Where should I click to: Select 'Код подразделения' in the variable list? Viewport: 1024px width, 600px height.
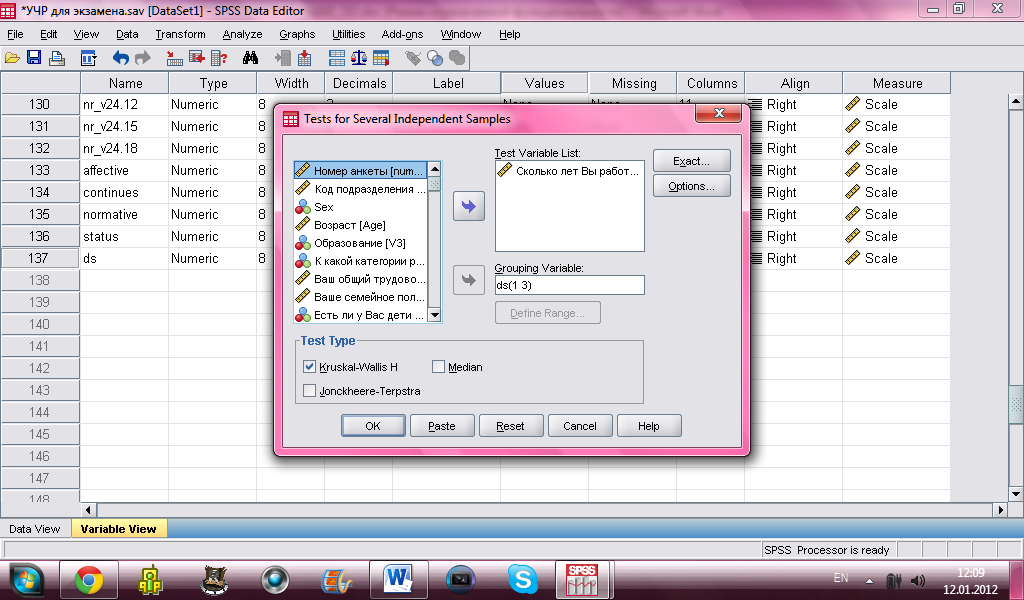point(361,189)
